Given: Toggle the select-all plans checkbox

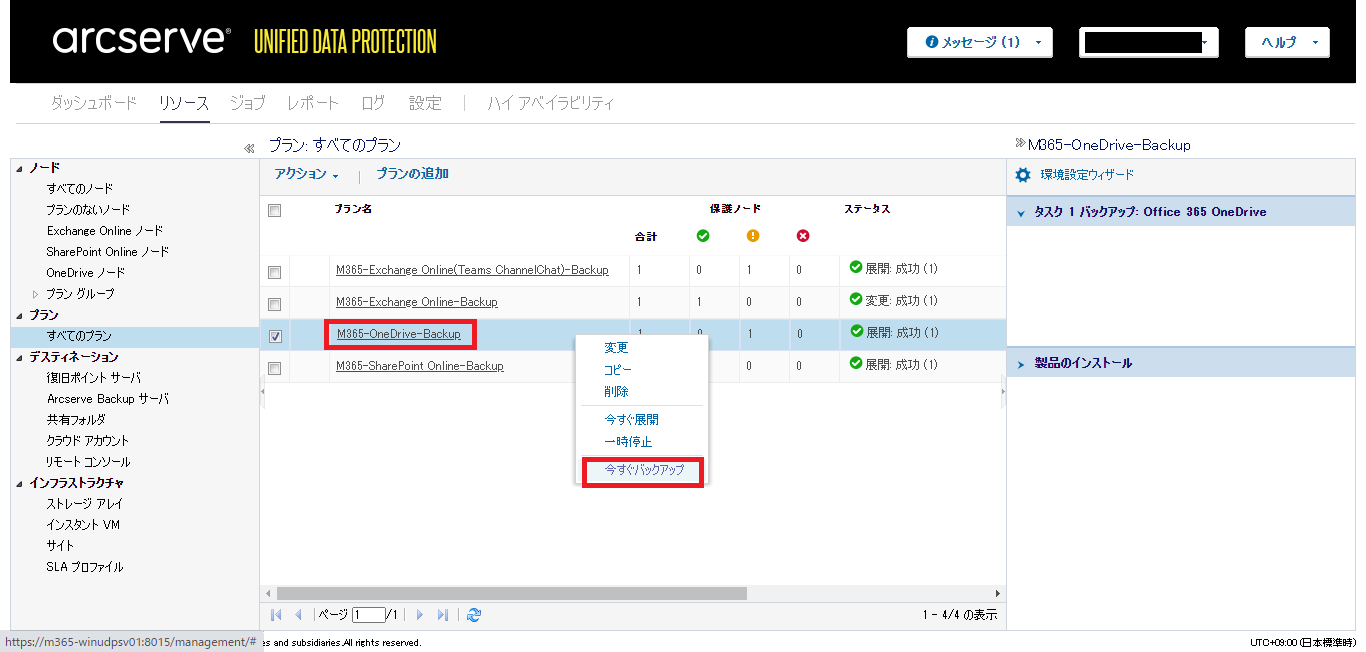Looking at the screenshot, I should (275, 210).
